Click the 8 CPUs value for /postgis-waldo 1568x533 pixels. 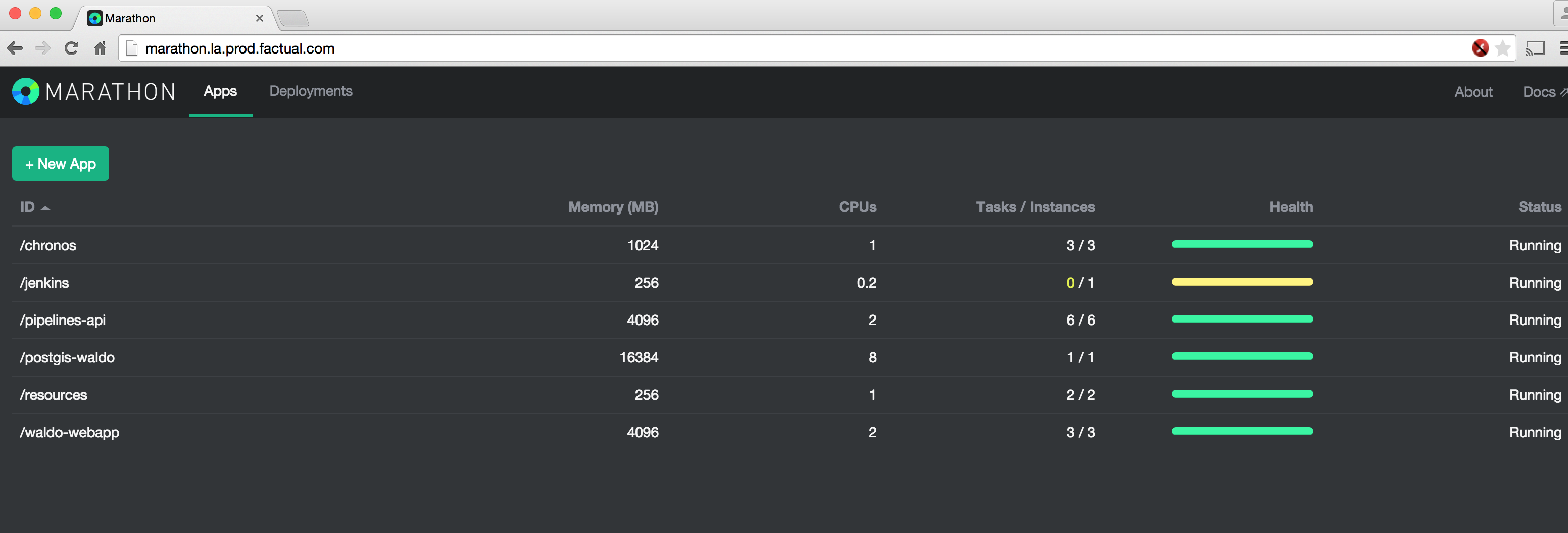873,358
